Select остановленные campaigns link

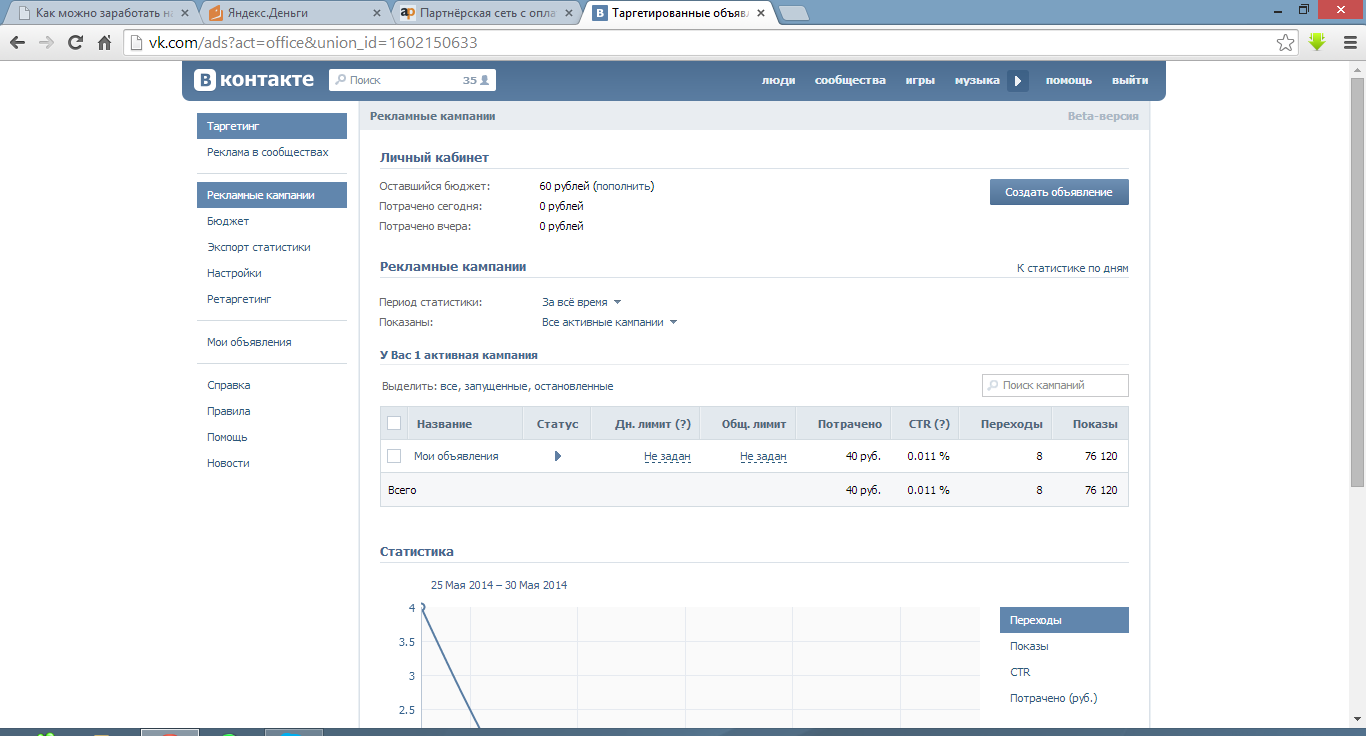[574, 386]
